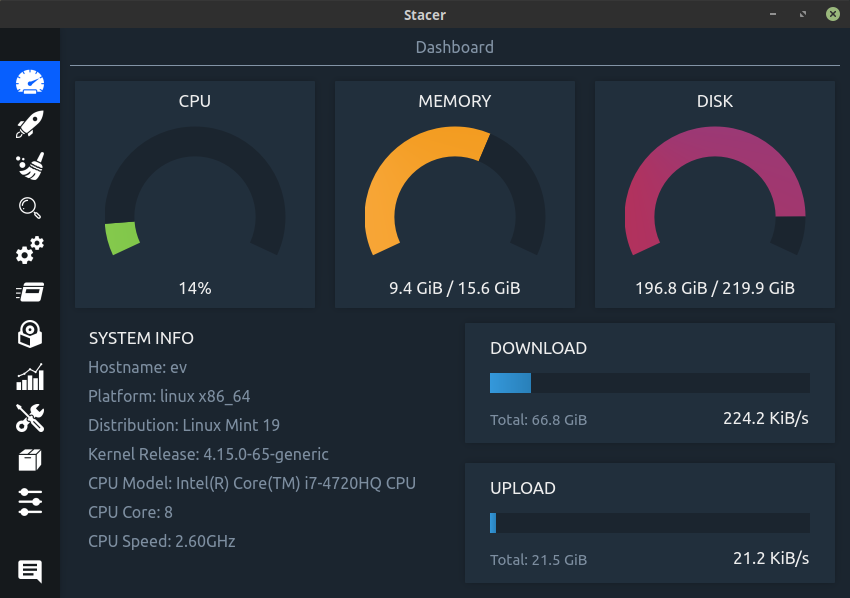The width and height of the screenshot is (850, 598).
Task: Open the Services gears icon
Action: point(30,250)
